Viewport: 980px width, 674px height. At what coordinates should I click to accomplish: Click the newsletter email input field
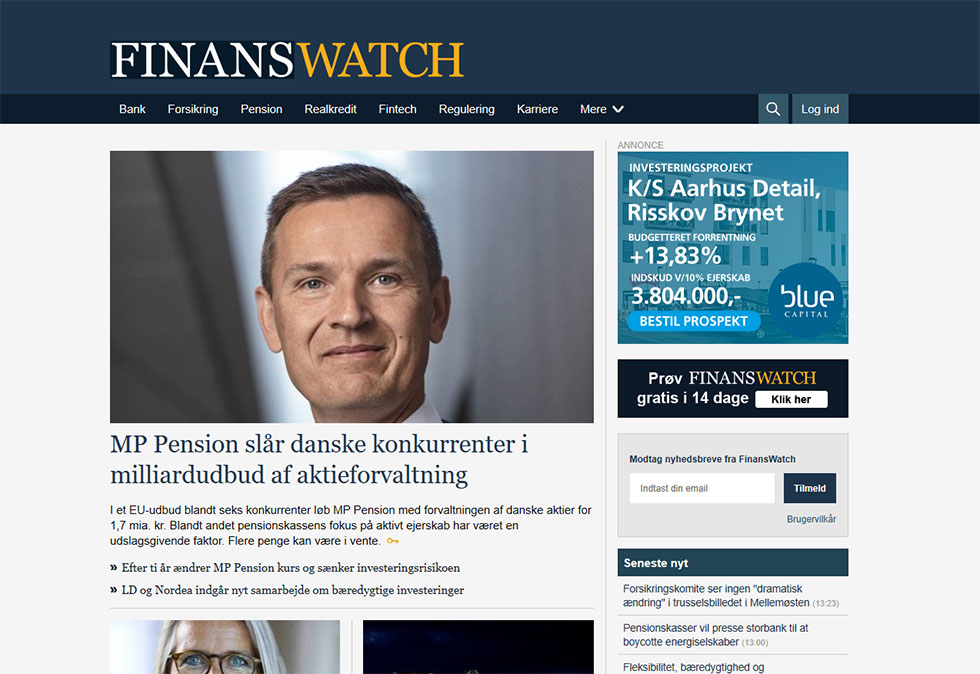702,488
